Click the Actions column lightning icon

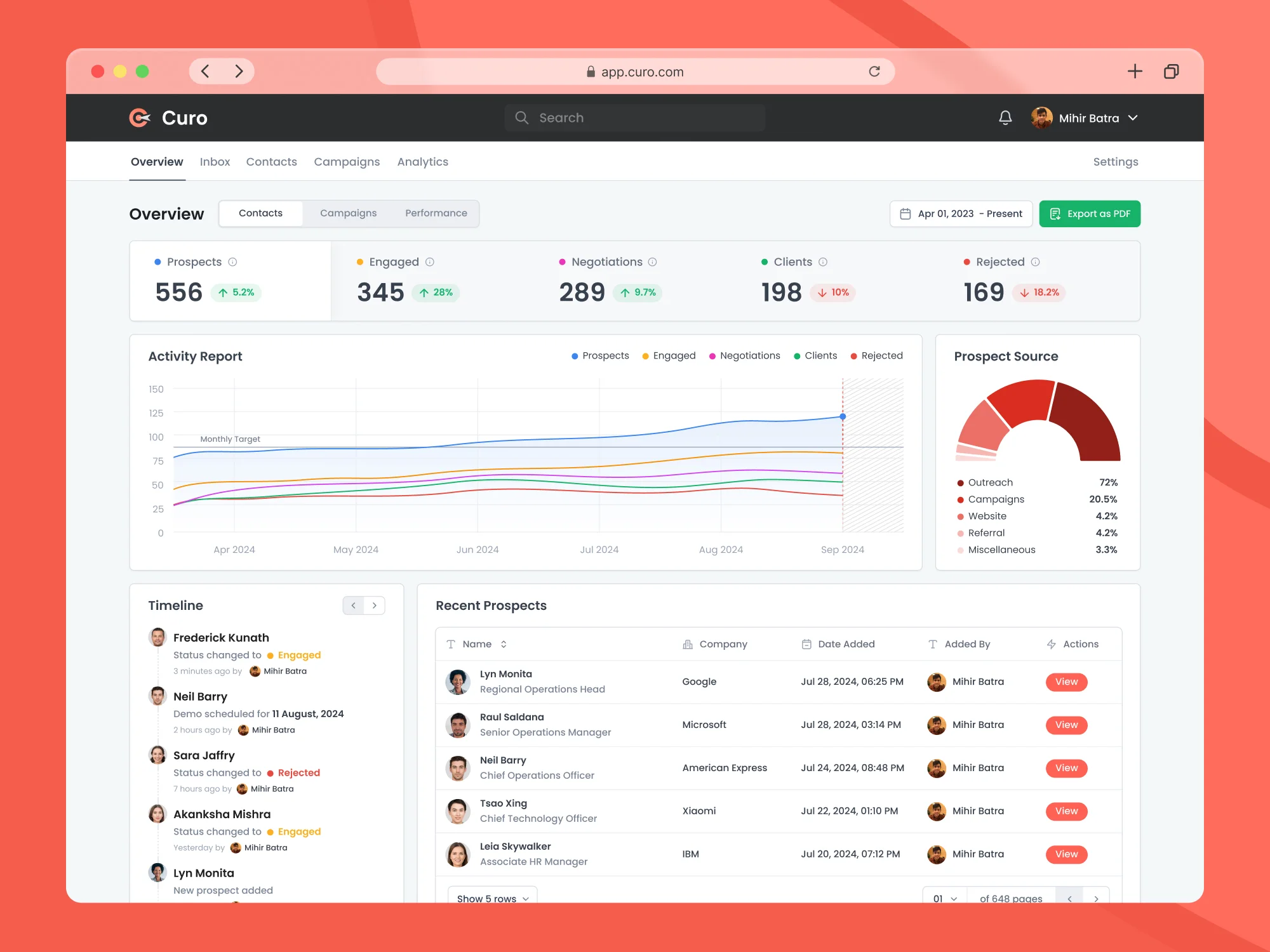pos(1052,644)
